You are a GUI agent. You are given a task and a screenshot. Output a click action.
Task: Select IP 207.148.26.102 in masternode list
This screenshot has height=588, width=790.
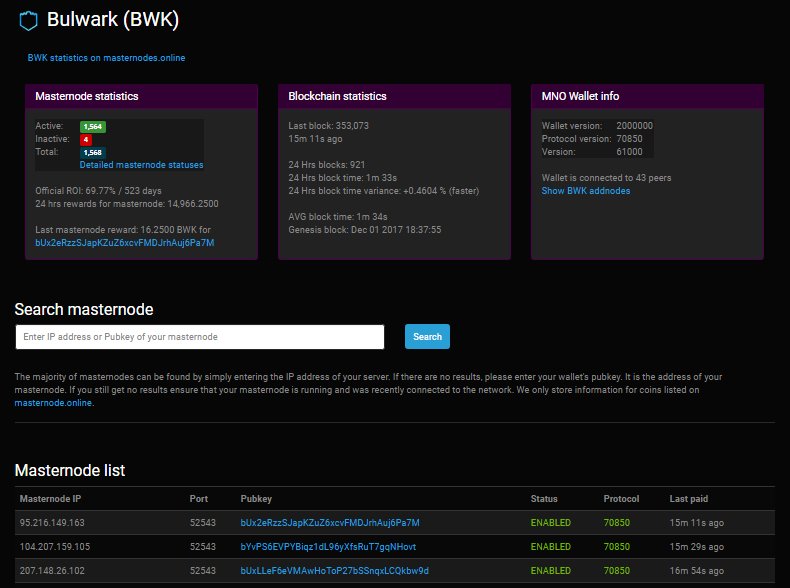point(52,571)
